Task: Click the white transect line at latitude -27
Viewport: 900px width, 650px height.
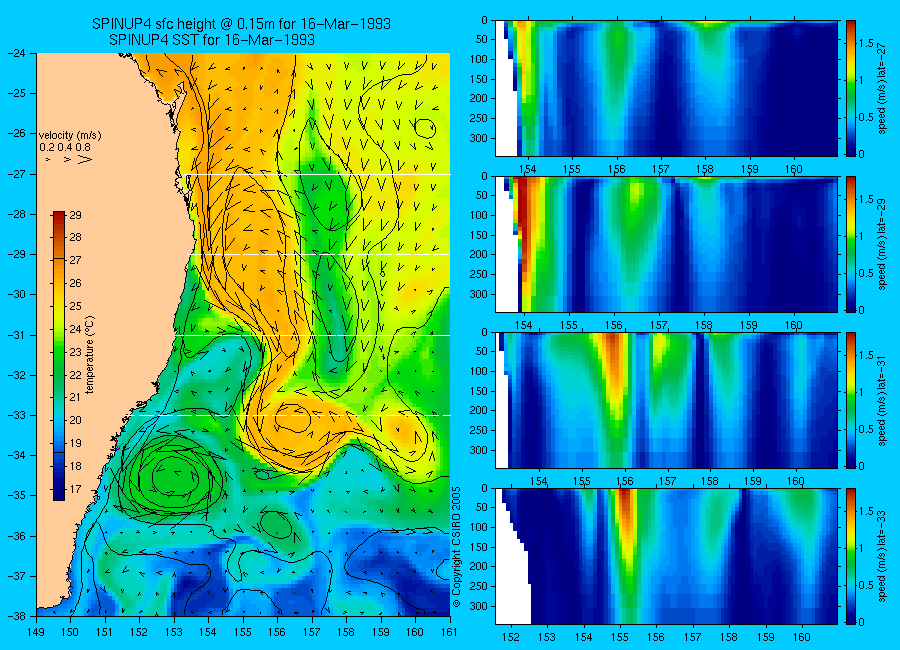Action: (319, 174)
